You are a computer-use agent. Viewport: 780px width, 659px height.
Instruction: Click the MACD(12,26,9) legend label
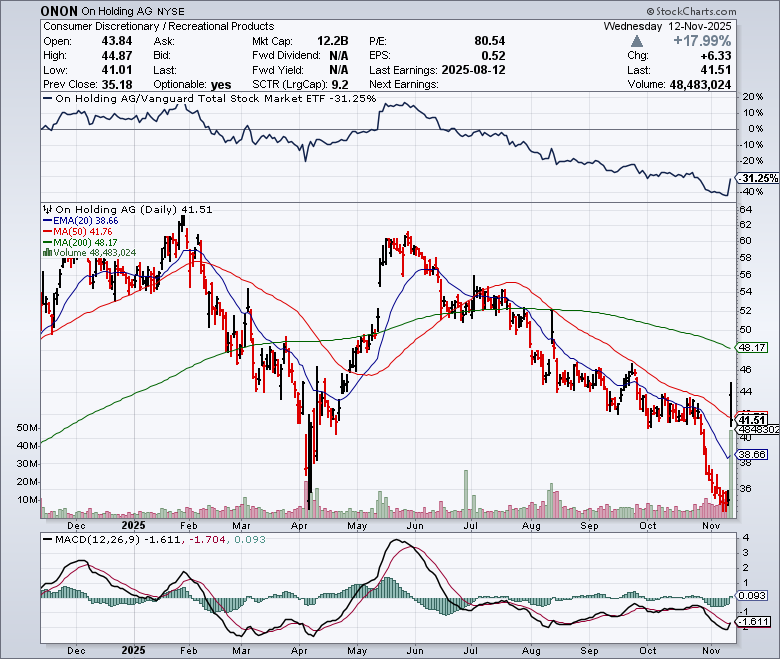point(98,540)
